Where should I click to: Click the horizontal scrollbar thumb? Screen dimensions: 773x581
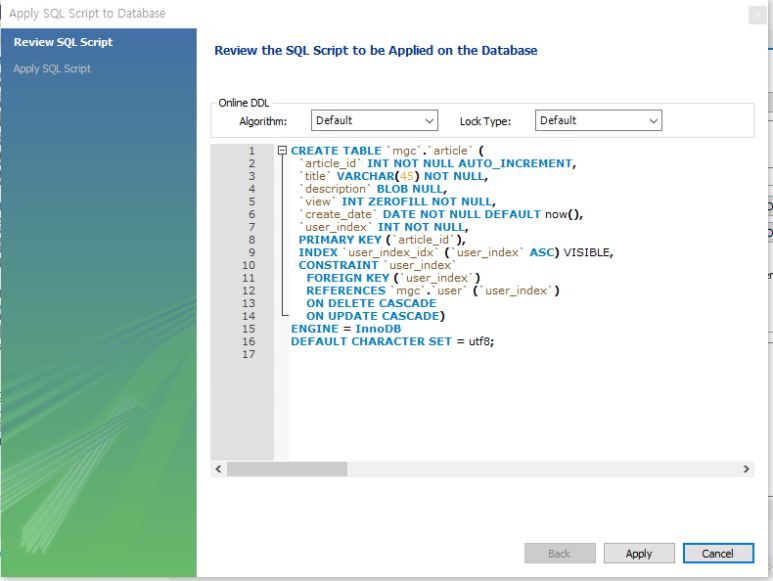(287, 469)
